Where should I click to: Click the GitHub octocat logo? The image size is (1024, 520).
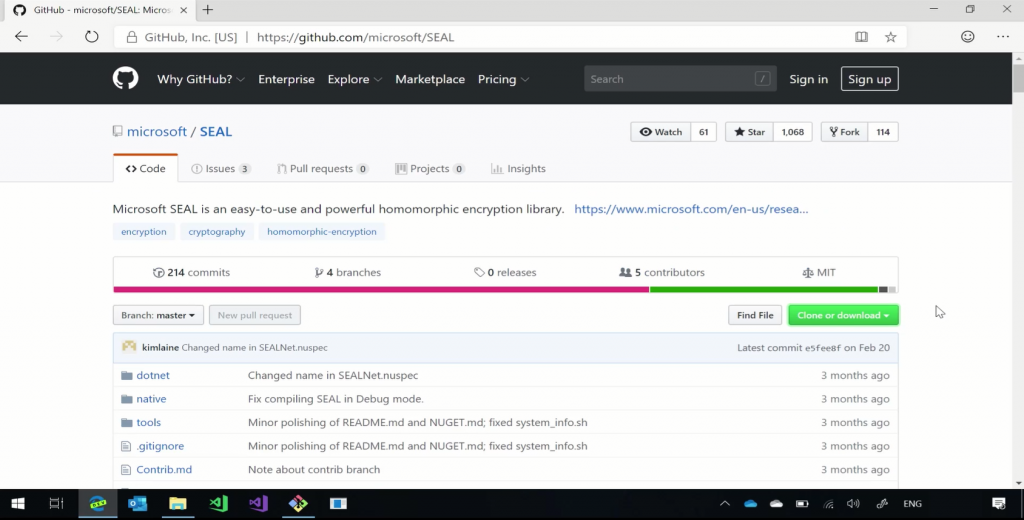pyautogui.click(x=125, y=79)
